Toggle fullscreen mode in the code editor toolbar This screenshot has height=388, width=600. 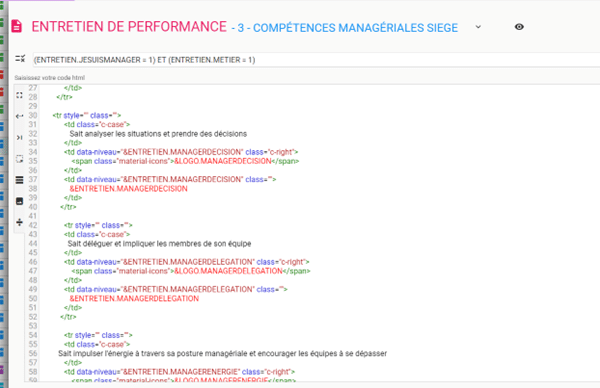(20, 95)
